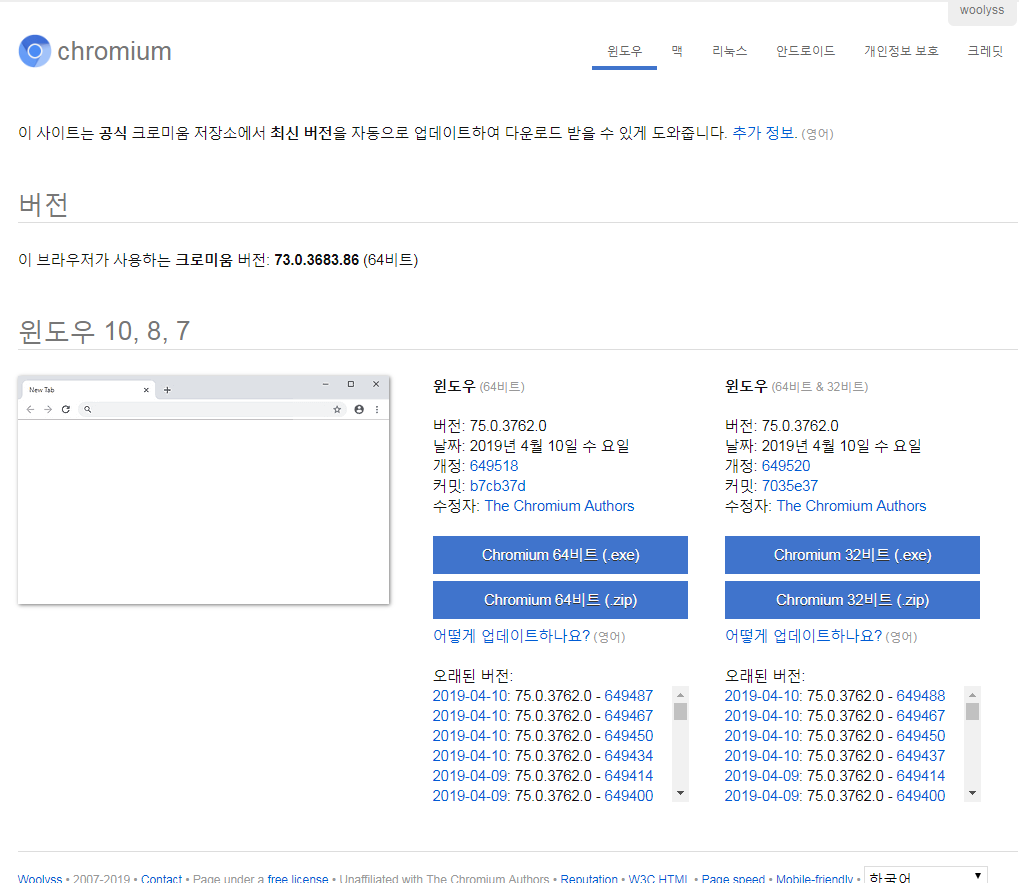Download Chromium 32비트 (.exe)
This screenshot has width=1019, height=883.
852,555
